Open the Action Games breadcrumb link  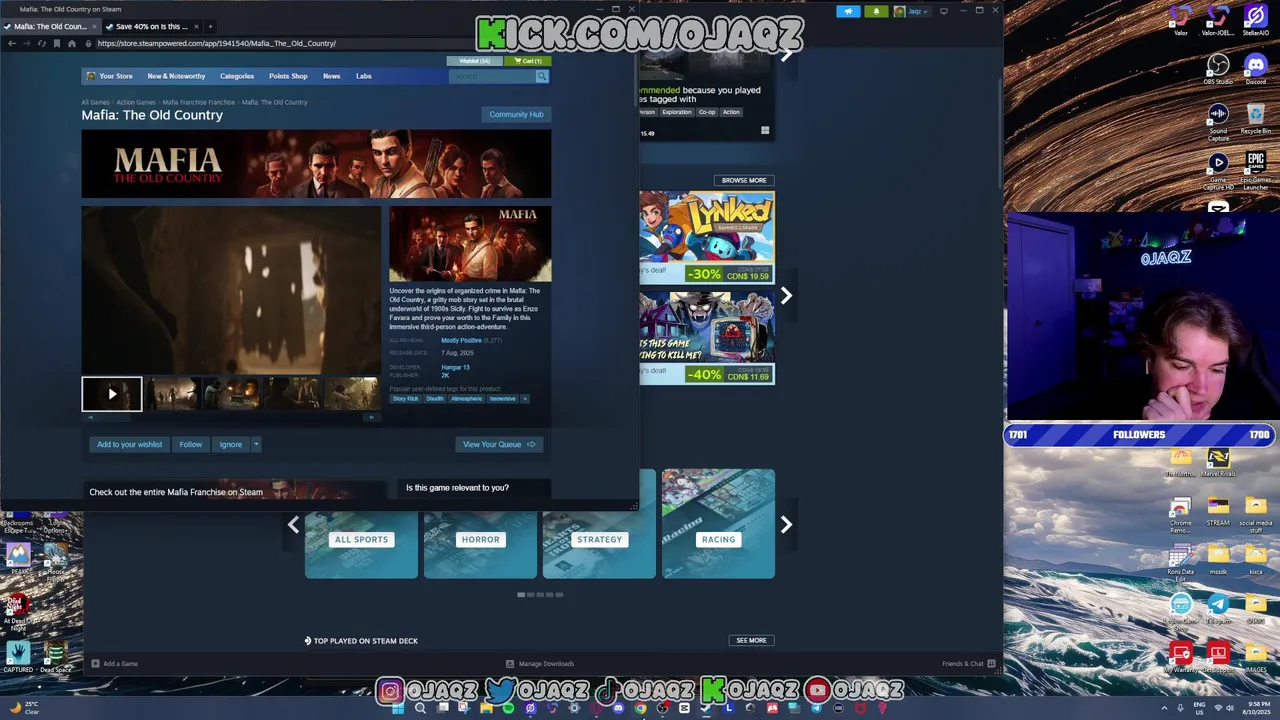tap(136, 102)
